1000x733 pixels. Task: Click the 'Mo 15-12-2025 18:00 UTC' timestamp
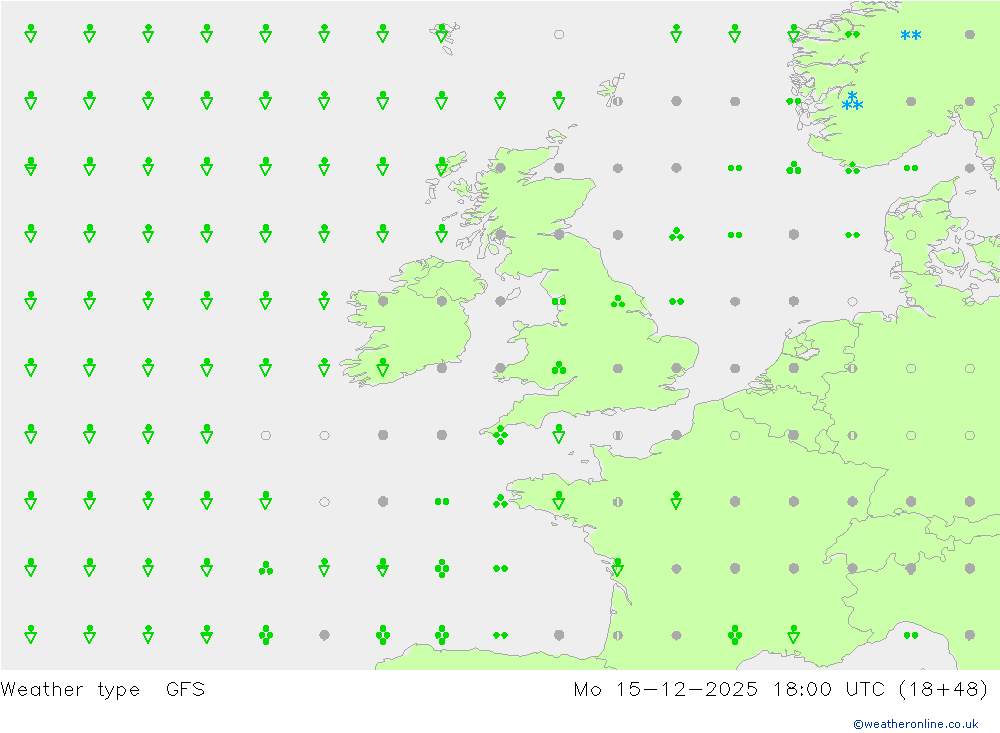point(730,689)
